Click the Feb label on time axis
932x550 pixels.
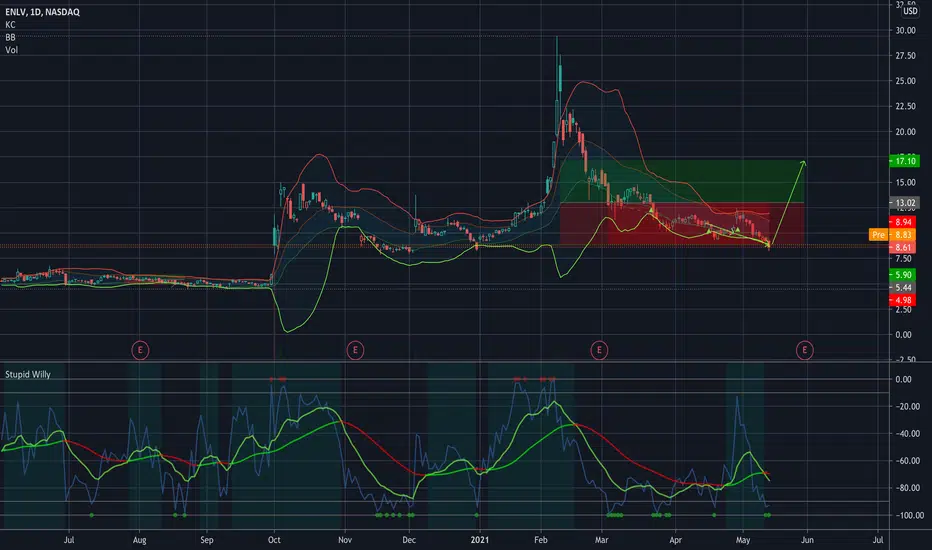540,540
